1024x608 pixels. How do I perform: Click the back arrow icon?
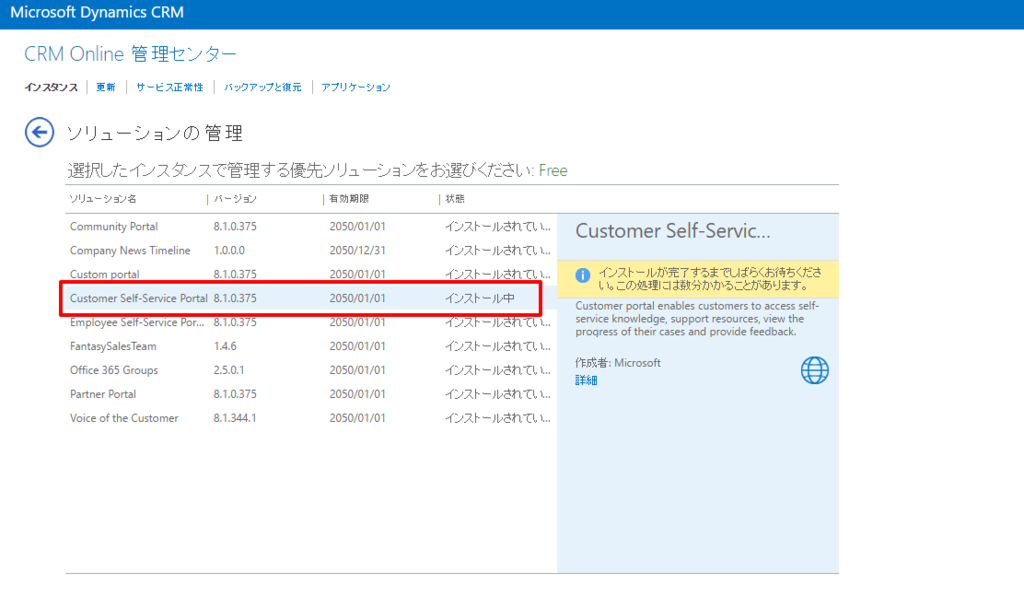click(39, 133)
